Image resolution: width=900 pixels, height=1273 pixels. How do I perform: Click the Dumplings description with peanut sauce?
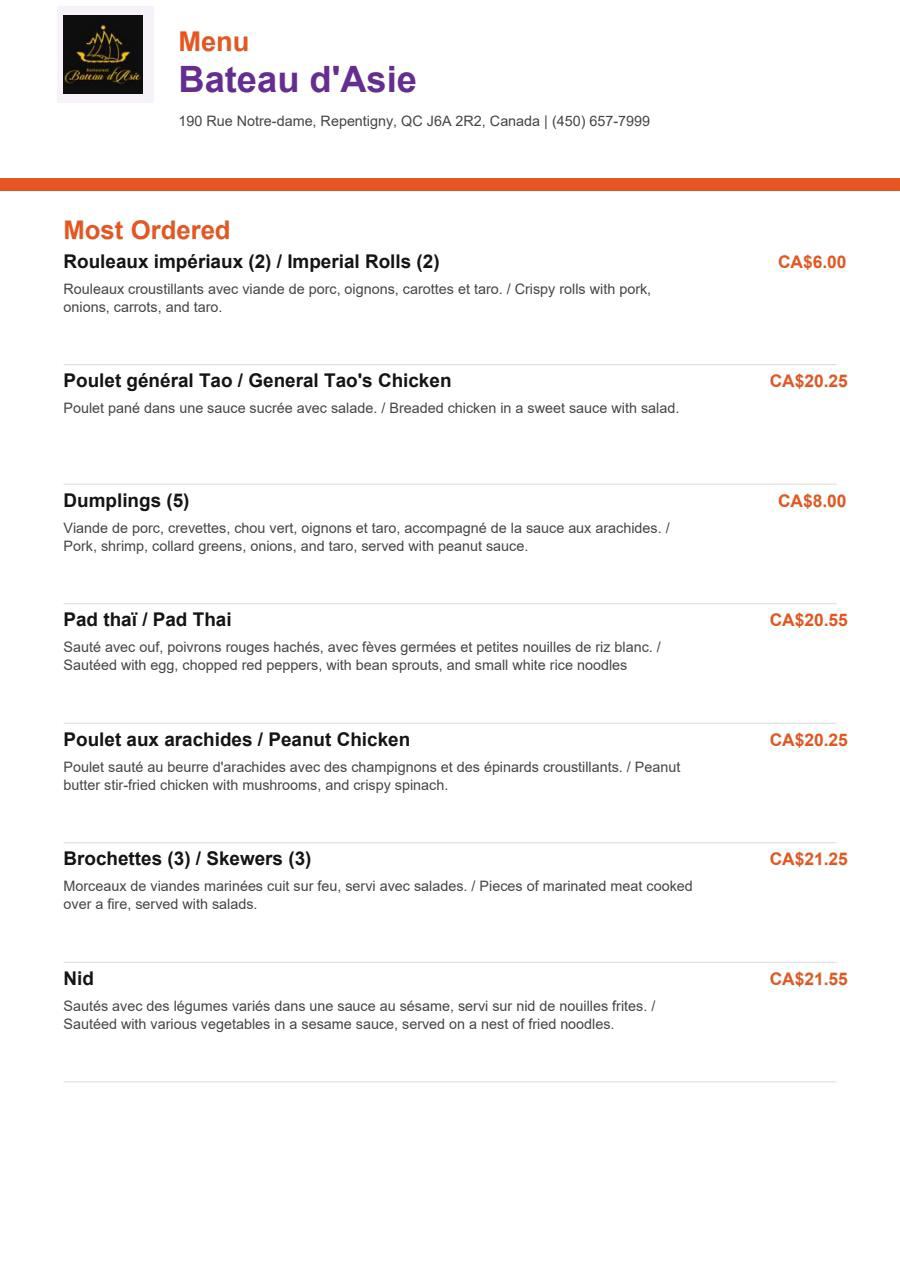tap(366, 537)
